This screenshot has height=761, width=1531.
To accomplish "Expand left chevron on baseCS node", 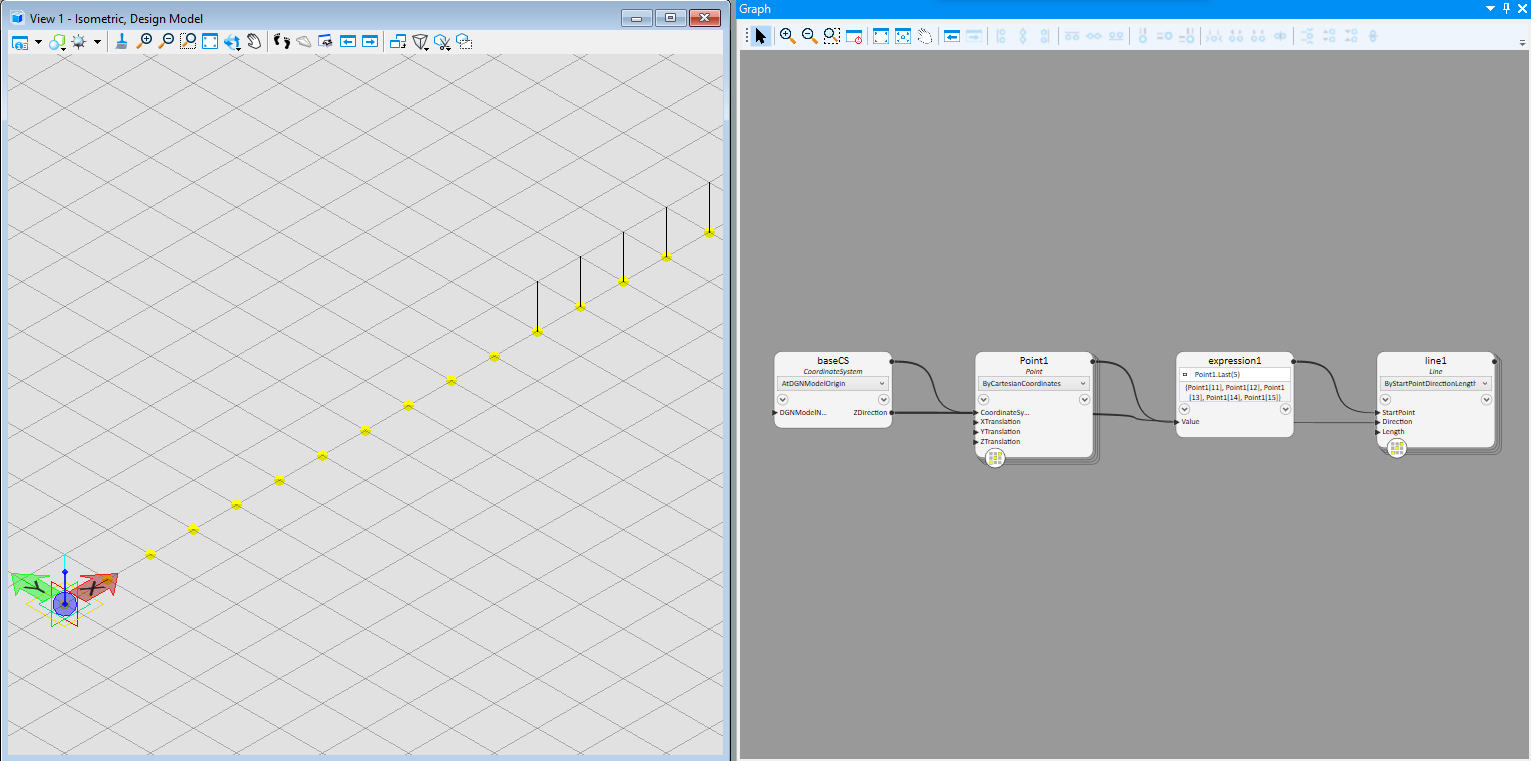I will (783, 400).
